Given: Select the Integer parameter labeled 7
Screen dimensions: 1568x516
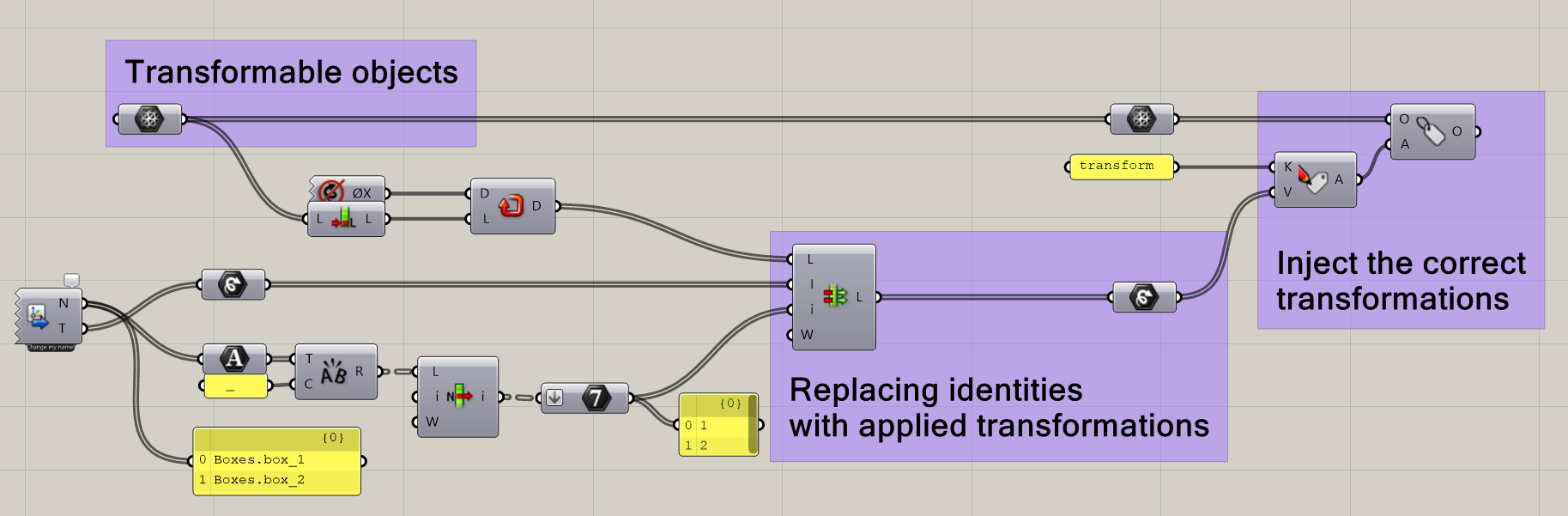Looking at the screenshot, I should click(x=596, y=398).
